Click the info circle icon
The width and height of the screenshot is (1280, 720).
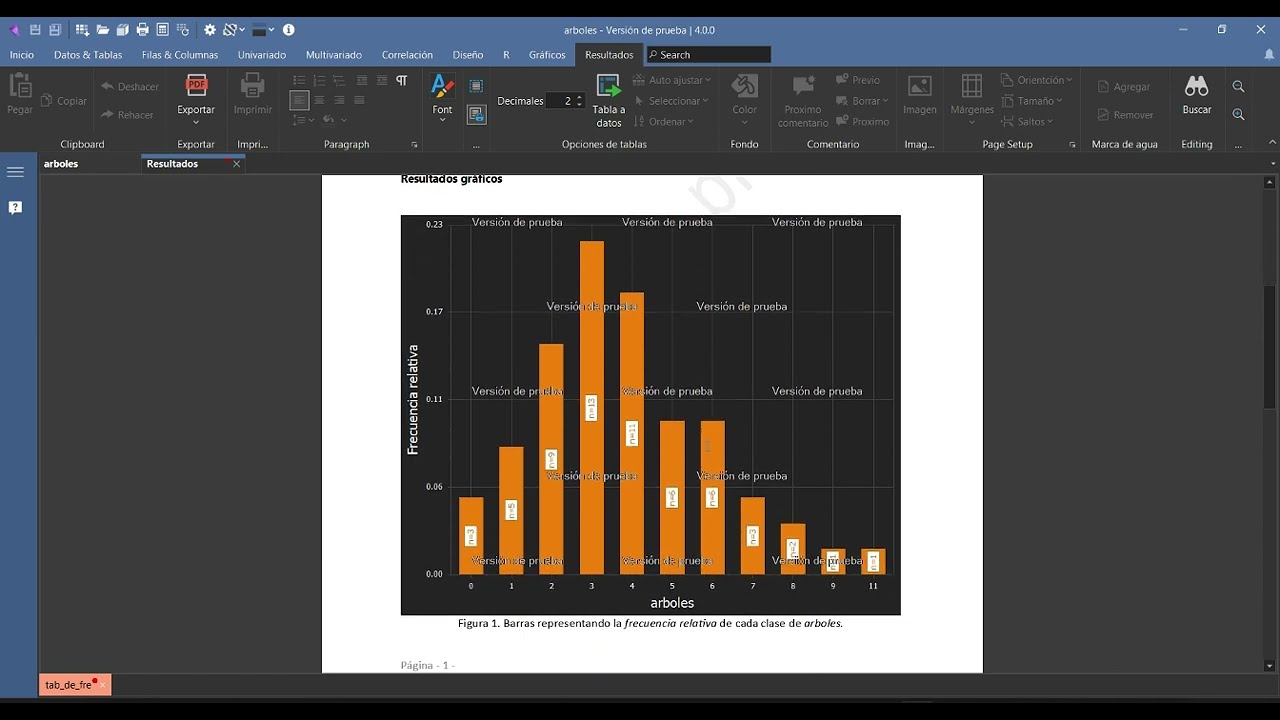coord(289,30)
